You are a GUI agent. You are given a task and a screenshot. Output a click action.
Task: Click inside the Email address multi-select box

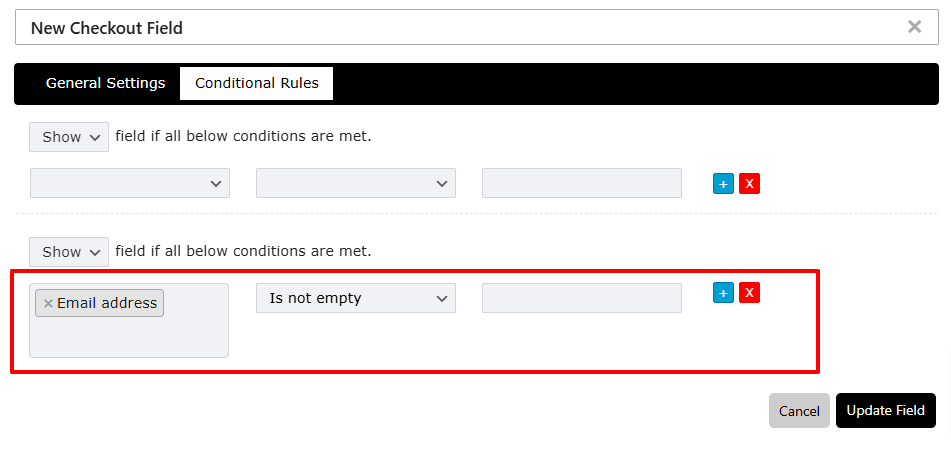tap(129, 337)
